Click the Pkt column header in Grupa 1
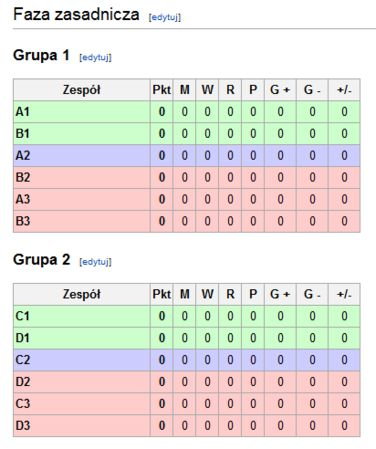376x449 pixels. coord(162,90)
